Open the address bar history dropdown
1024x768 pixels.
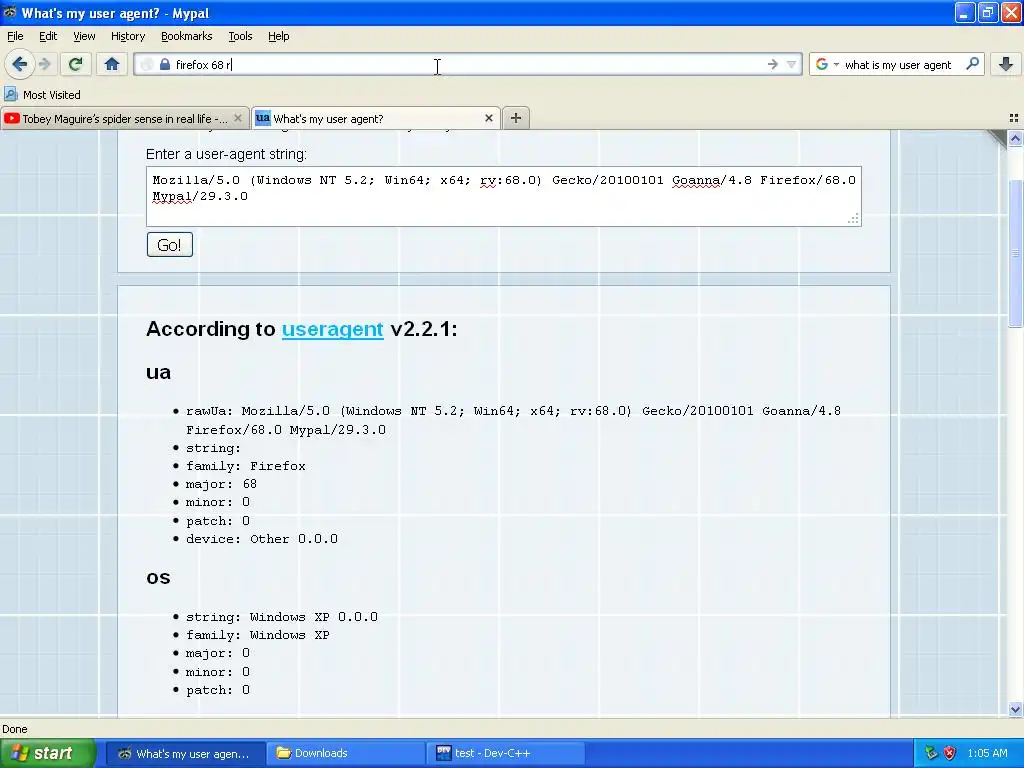[x=792, y=64]
